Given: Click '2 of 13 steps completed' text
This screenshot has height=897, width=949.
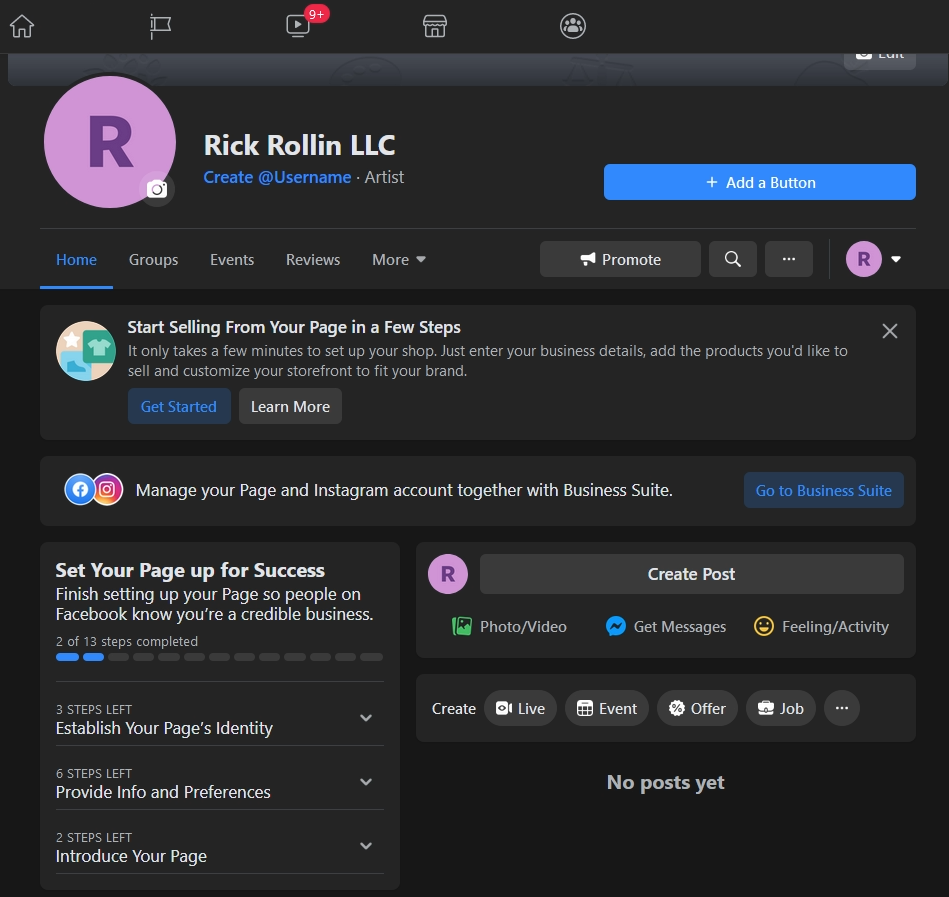Looking at the screenshot, I should coord(127,642).
